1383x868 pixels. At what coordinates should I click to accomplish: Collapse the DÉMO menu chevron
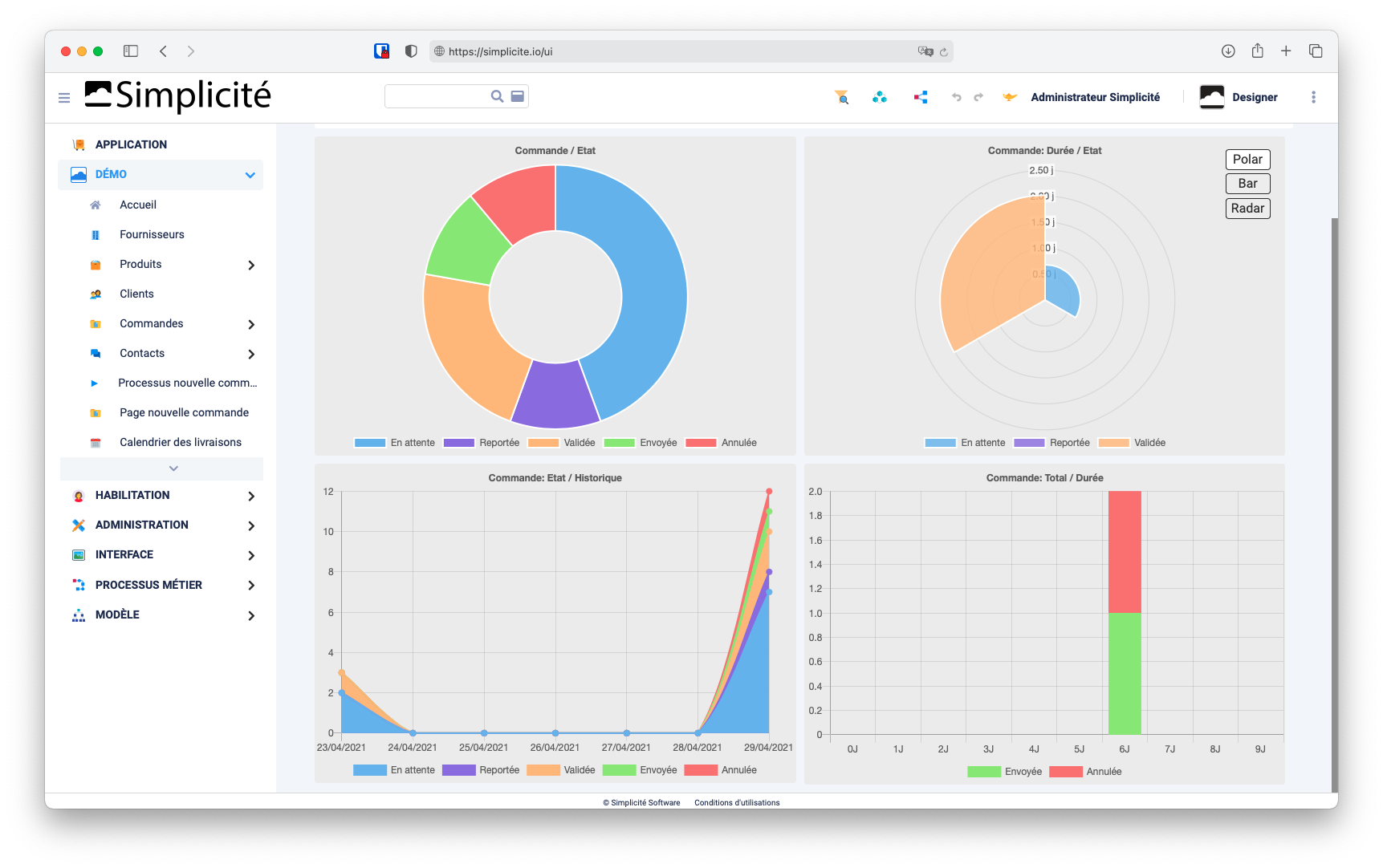[x=250, y=175]
